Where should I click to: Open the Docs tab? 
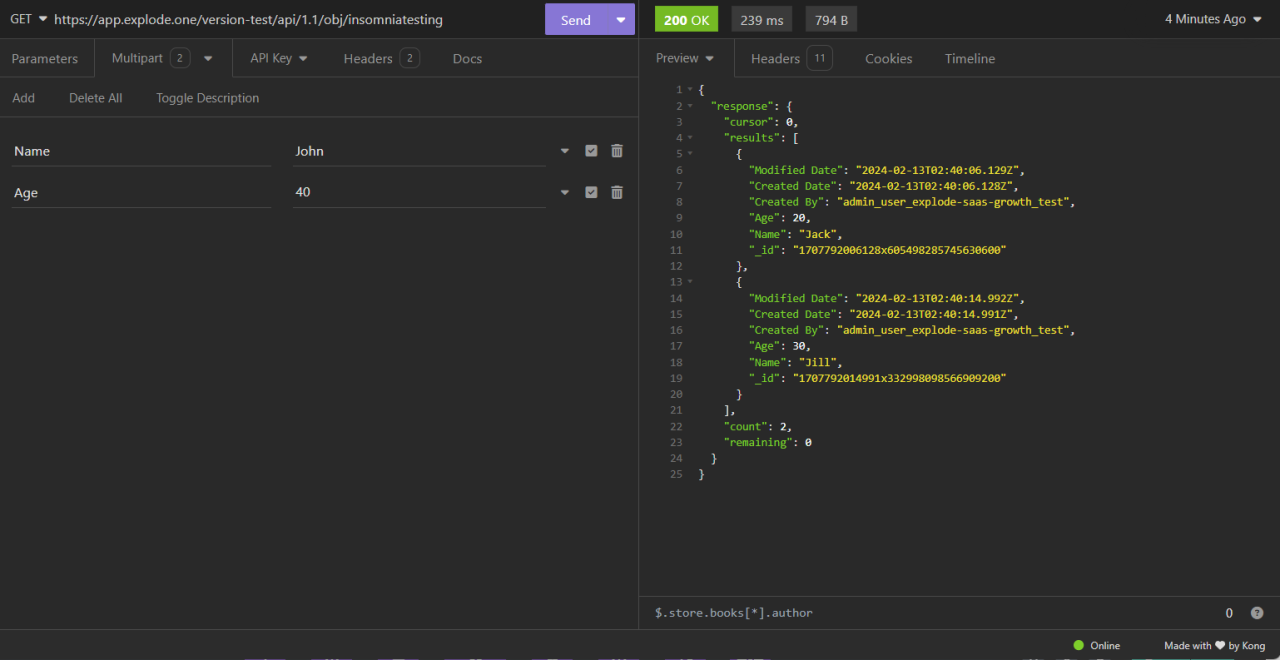pos(467,58)
